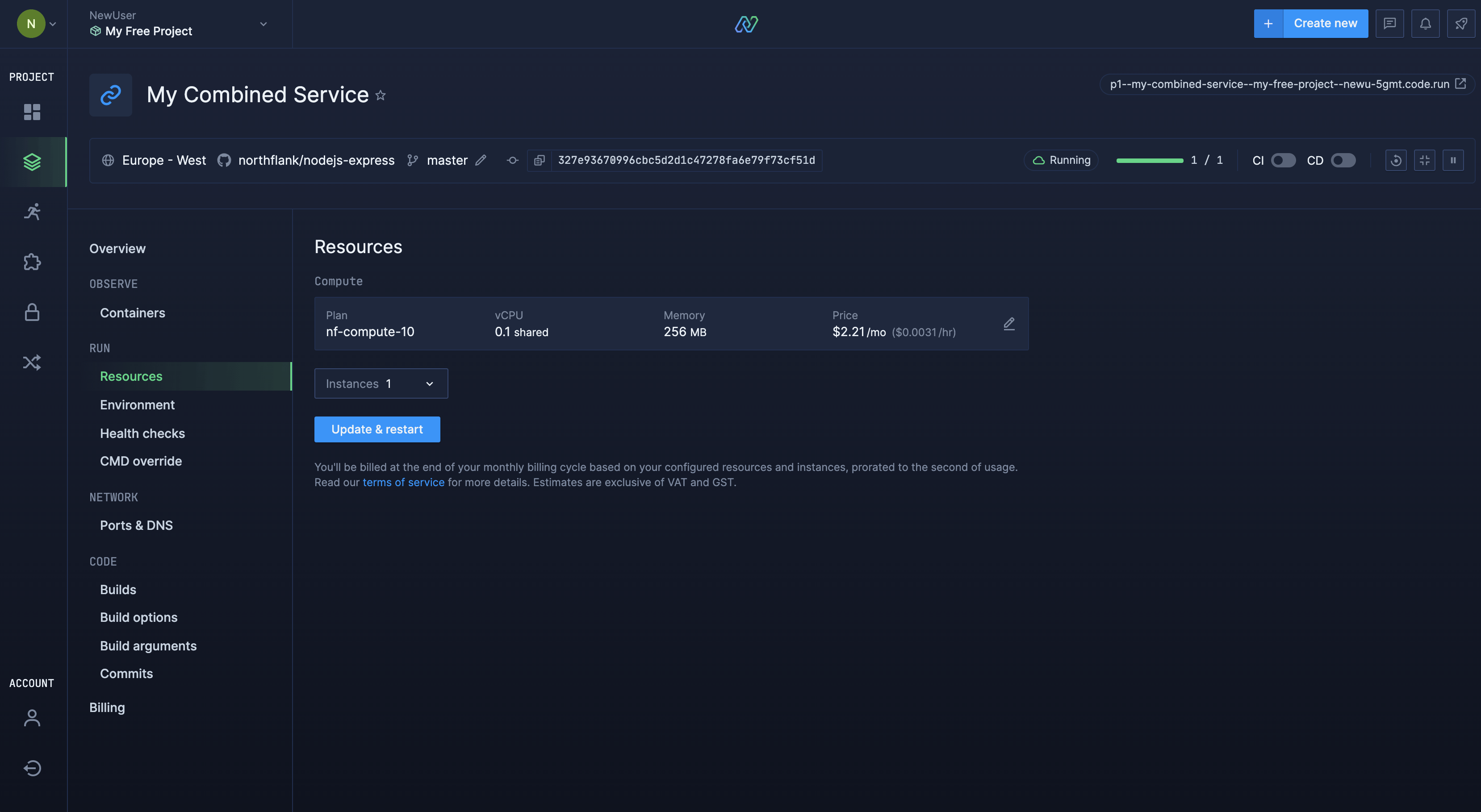Edit the master branch with pencil icon

[481, 160]
